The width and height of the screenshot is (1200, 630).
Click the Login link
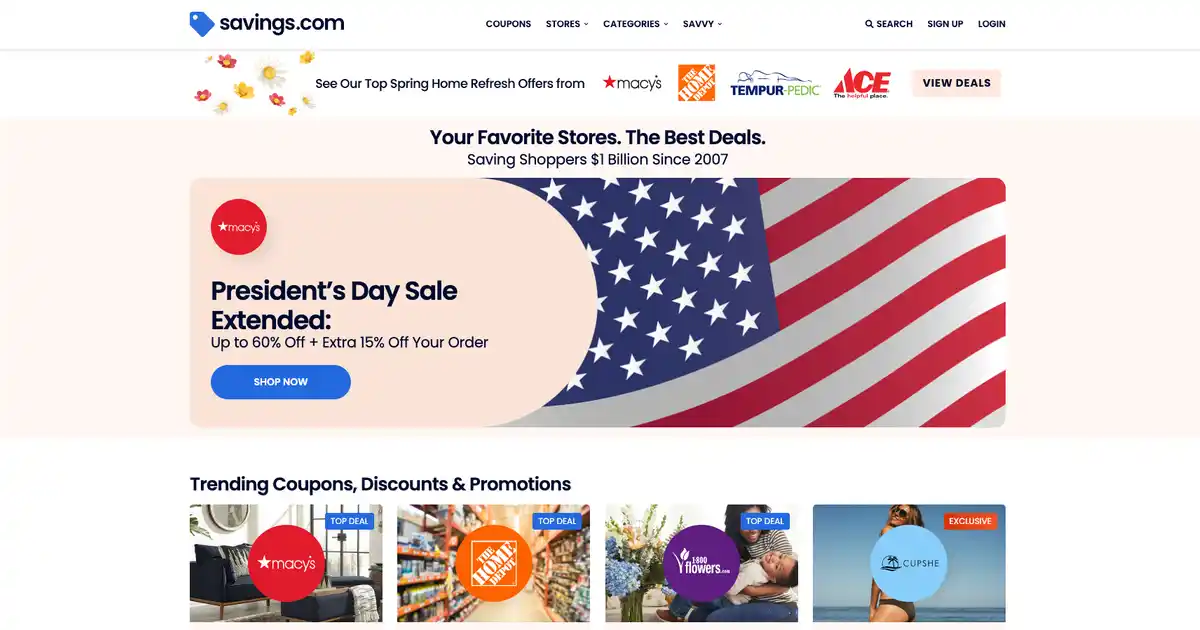coord(992,24)
